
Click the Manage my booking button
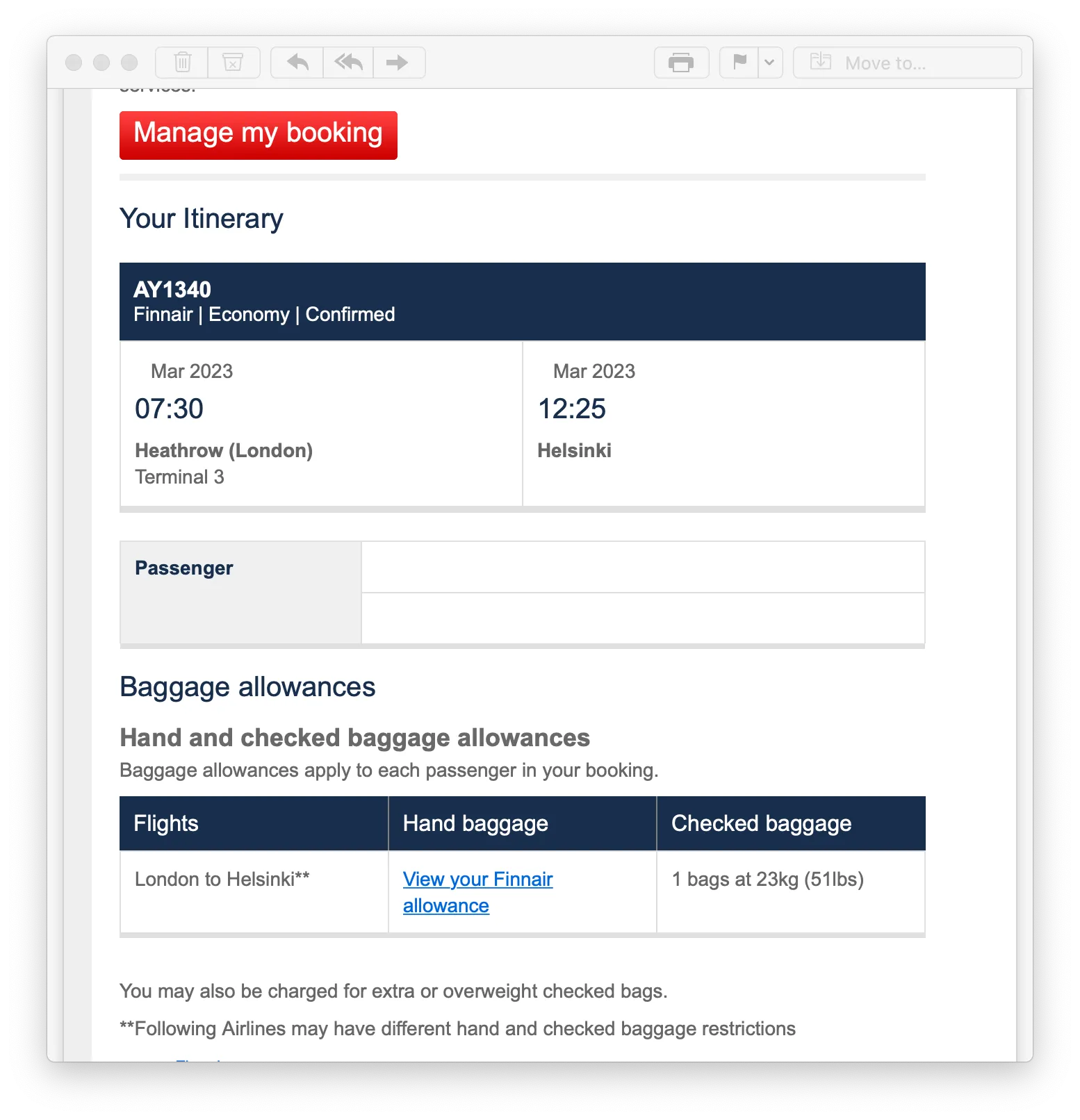pyautogui.click(x=258, y=135)
